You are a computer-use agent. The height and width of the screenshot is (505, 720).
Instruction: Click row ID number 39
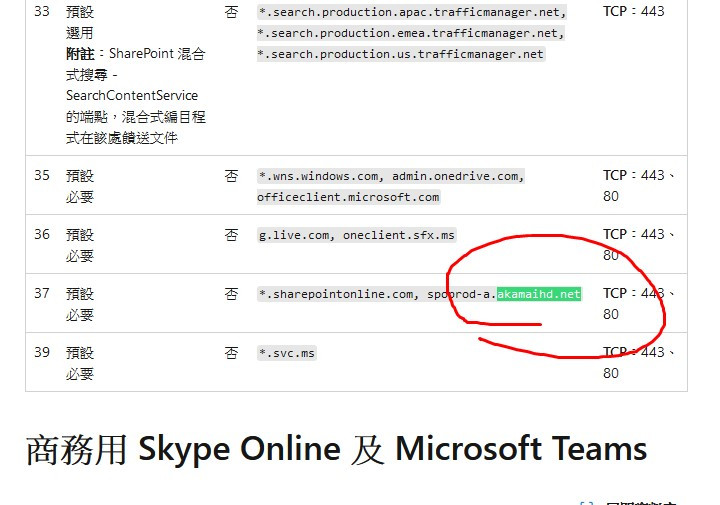[x=42, y=353]
